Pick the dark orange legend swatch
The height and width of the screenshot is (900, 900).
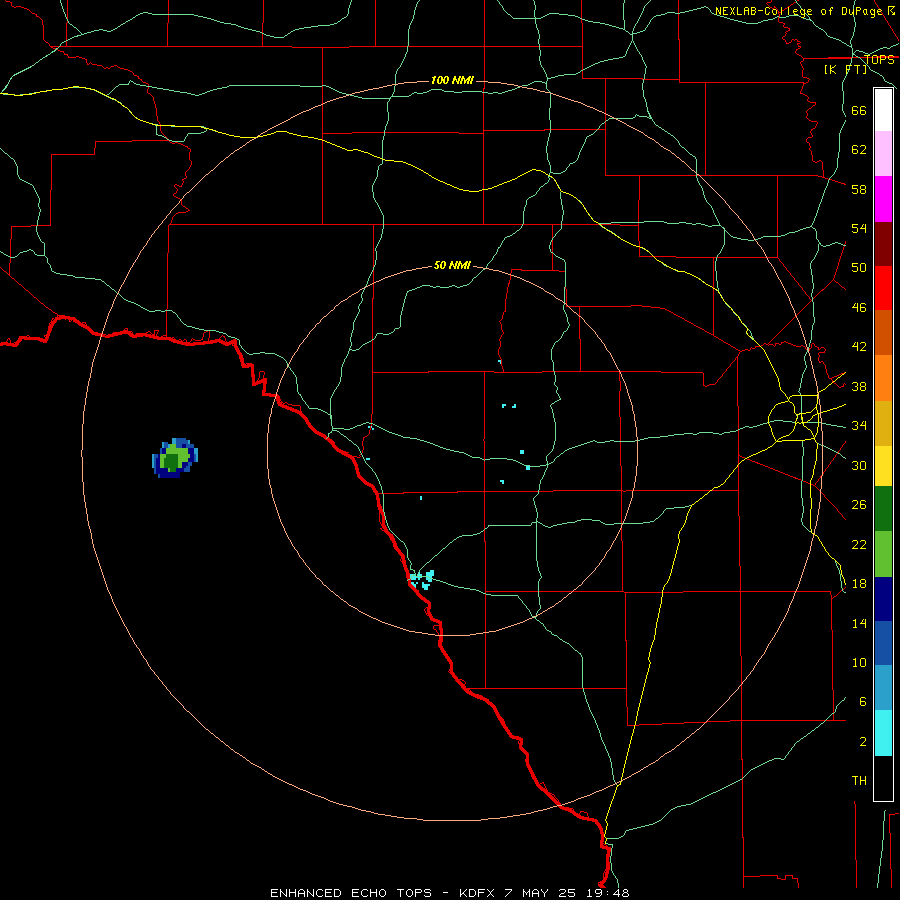[x=883, y=333]
